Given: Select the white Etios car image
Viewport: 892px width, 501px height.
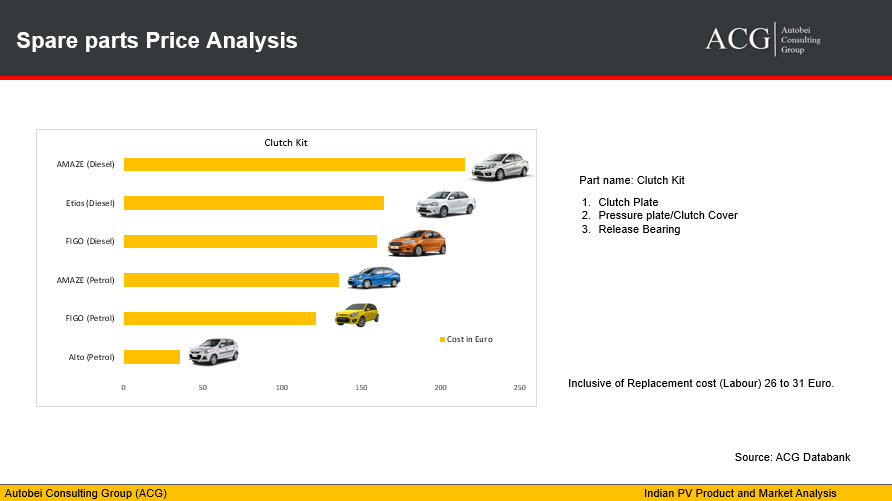Looking at the screenshot, I should point(446,204).
